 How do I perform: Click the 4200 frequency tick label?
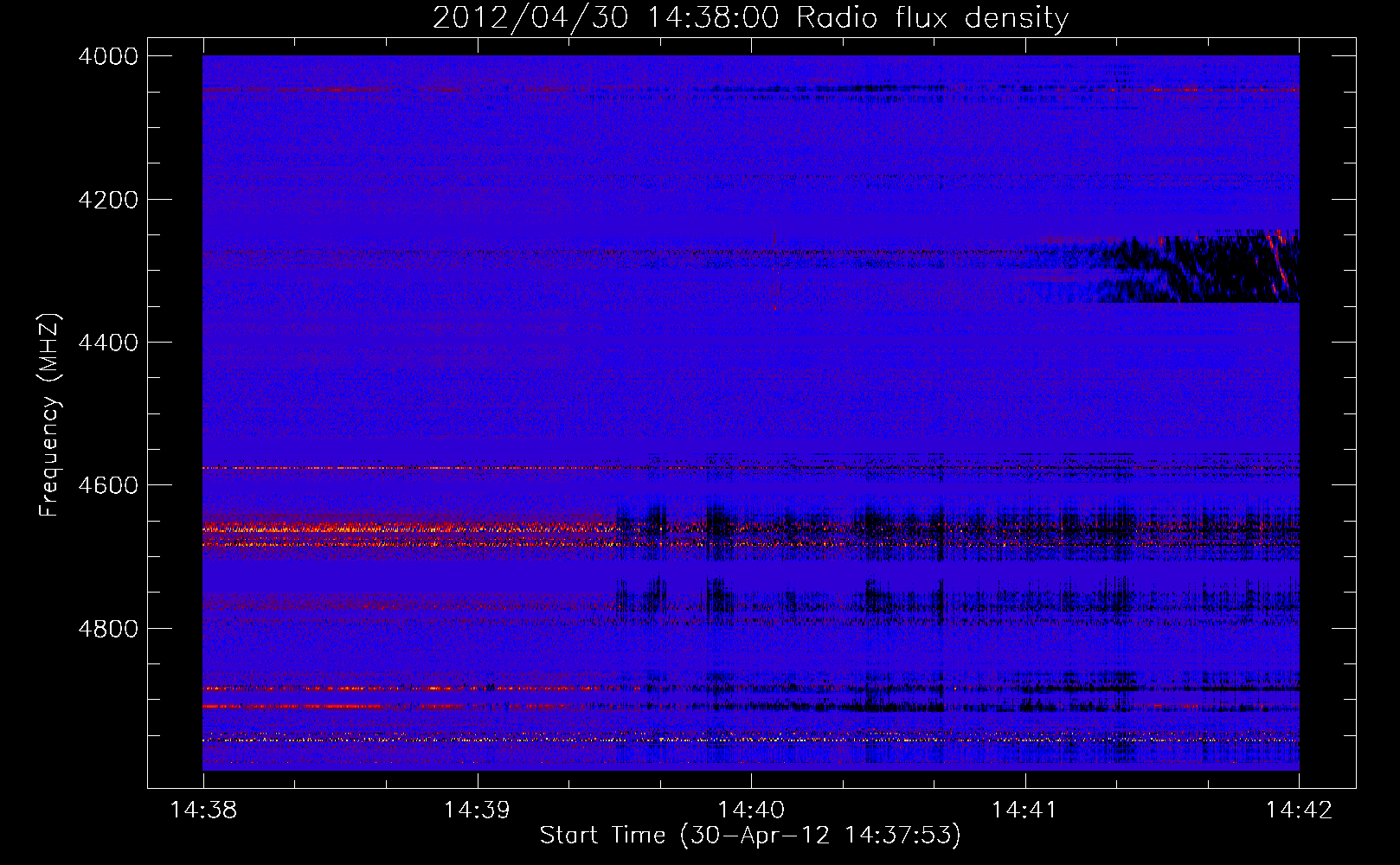(108, 200)
